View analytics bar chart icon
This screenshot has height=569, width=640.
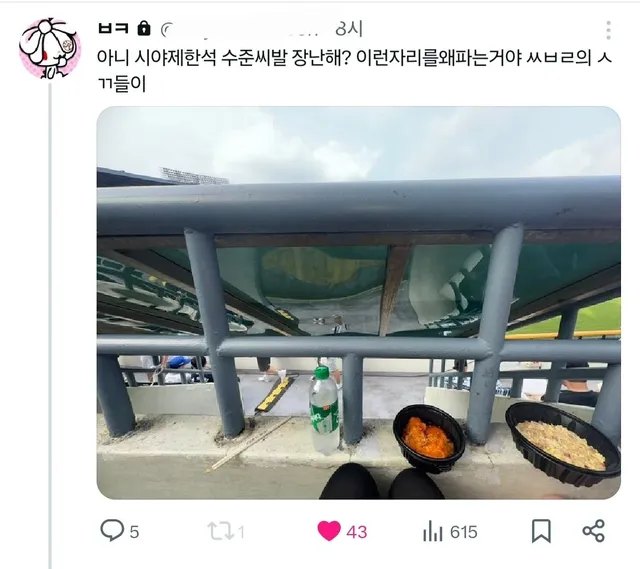[433, 531]
